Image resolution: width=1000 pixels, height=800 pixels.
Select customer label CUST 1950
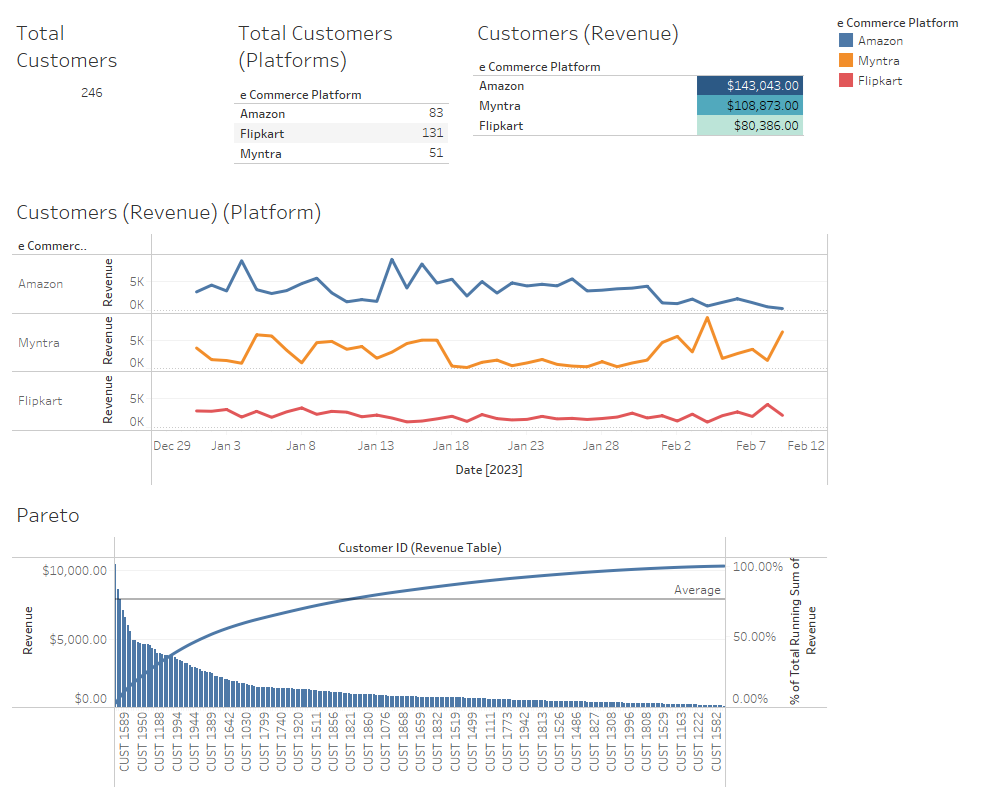[x=142, y=741]
